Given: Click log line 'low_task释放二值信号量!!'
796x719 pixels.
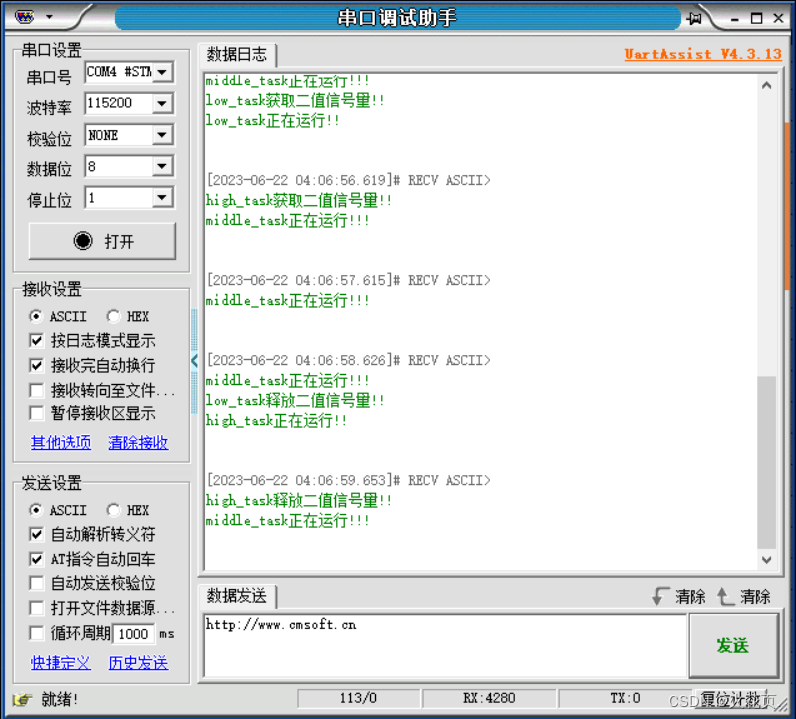Looking at the screenshot, I should pos(294,401).
